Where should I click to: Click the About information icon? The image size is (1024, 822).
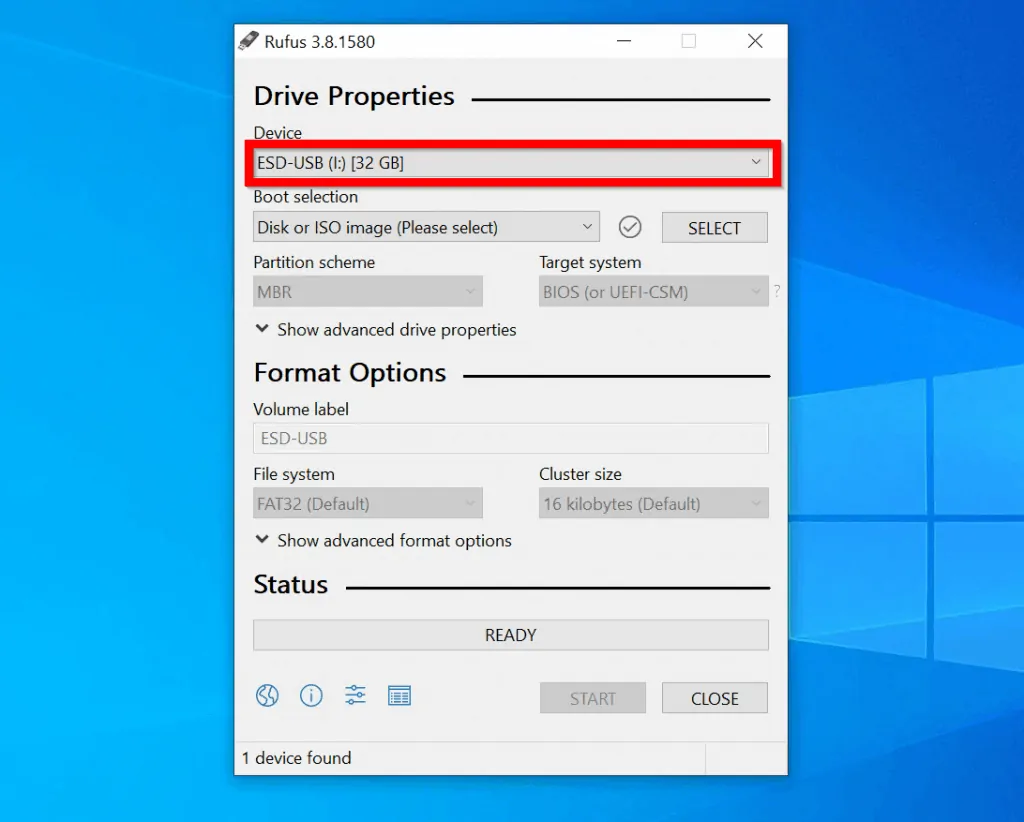[311, 696]
